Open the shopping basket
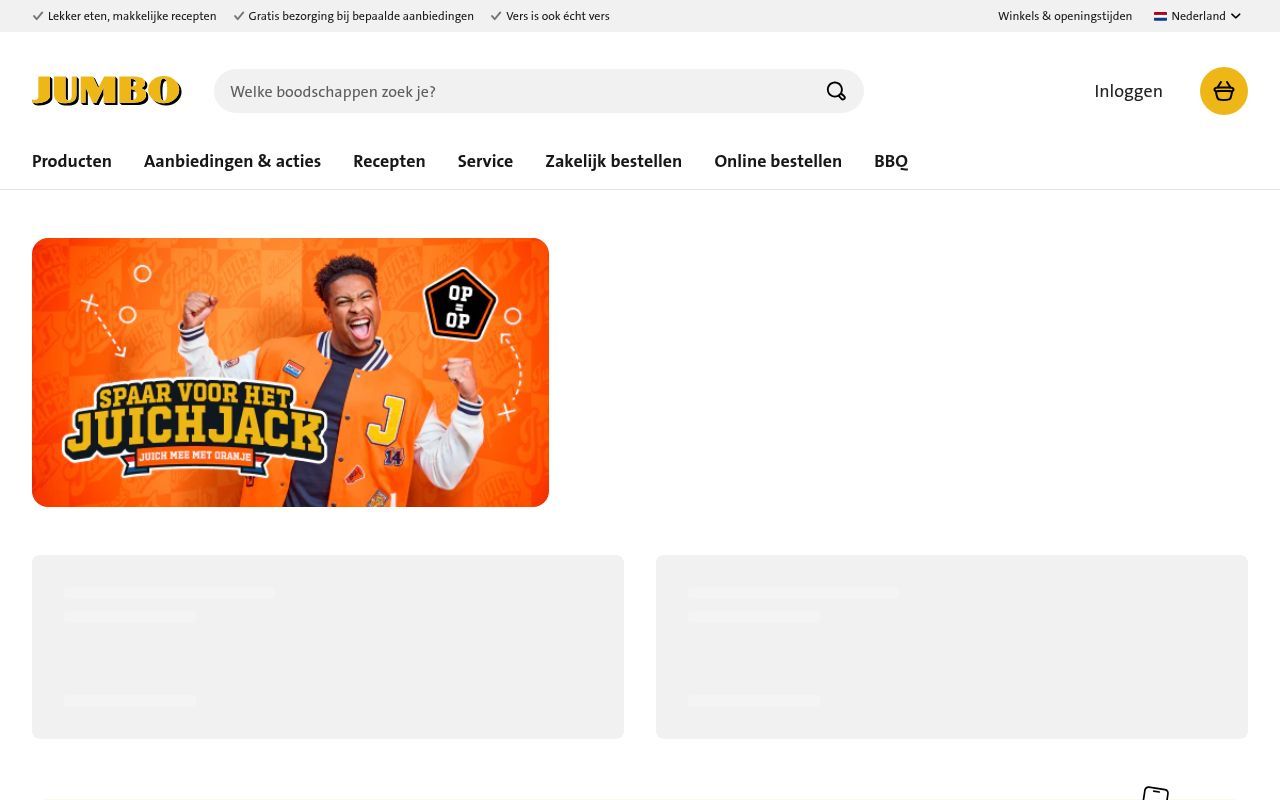1280x800 pixels. pos(1224,91)
